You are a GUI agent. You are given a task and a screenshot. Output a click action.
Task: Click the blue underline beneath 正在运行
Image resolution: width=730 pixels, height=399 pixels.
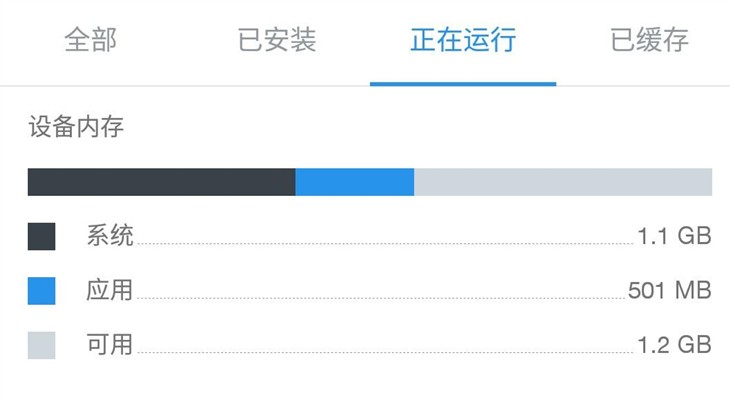coord(463,84)
